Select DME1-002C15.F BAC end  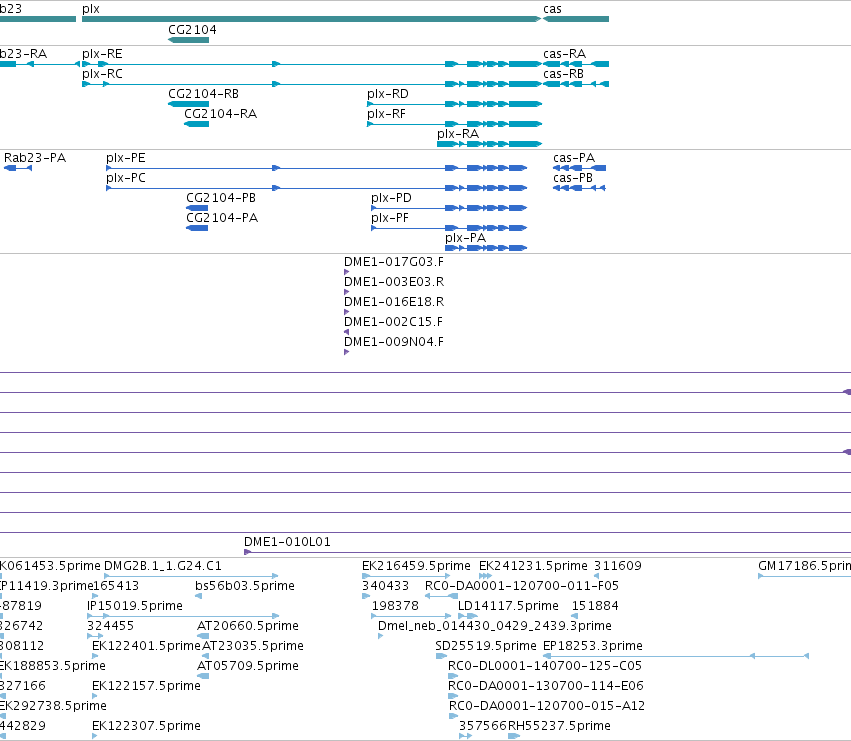click(347, 332)
